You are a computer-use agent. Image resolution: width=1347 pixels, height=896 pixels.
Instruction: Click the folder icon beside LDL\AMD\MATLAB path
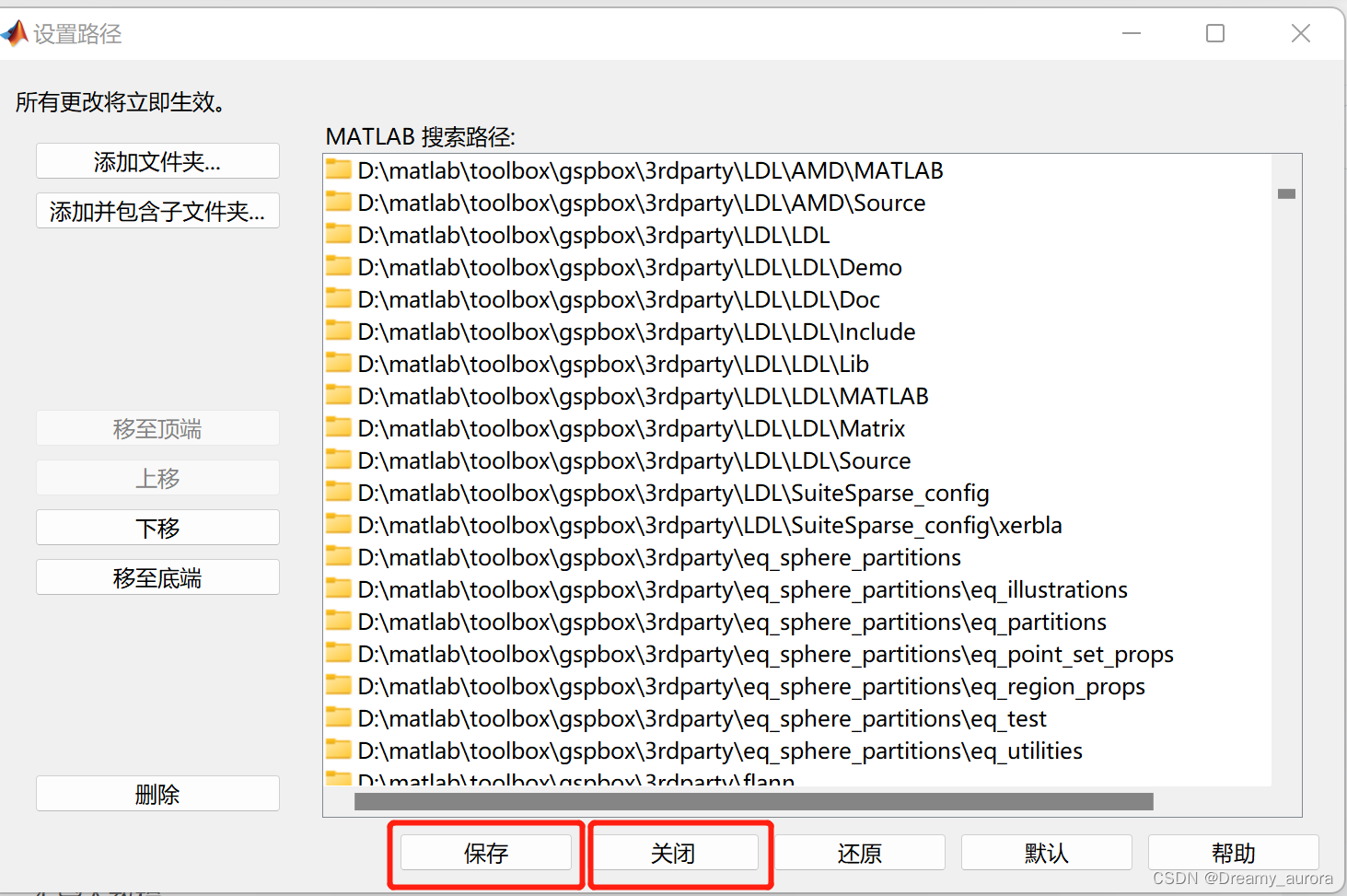[x=338, y=169]
